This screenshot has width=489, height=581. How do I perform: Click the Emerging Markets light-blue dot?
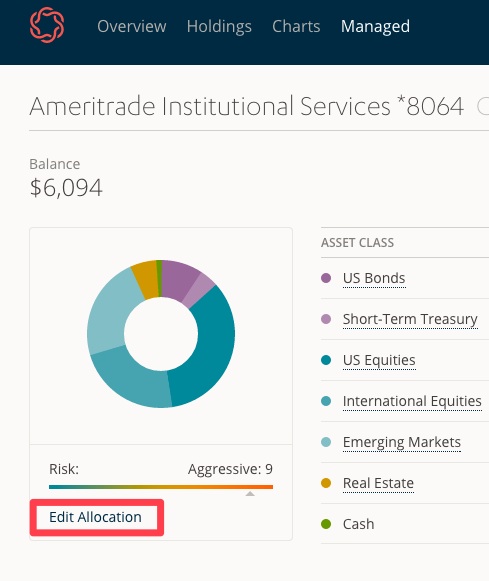(326, 442)
